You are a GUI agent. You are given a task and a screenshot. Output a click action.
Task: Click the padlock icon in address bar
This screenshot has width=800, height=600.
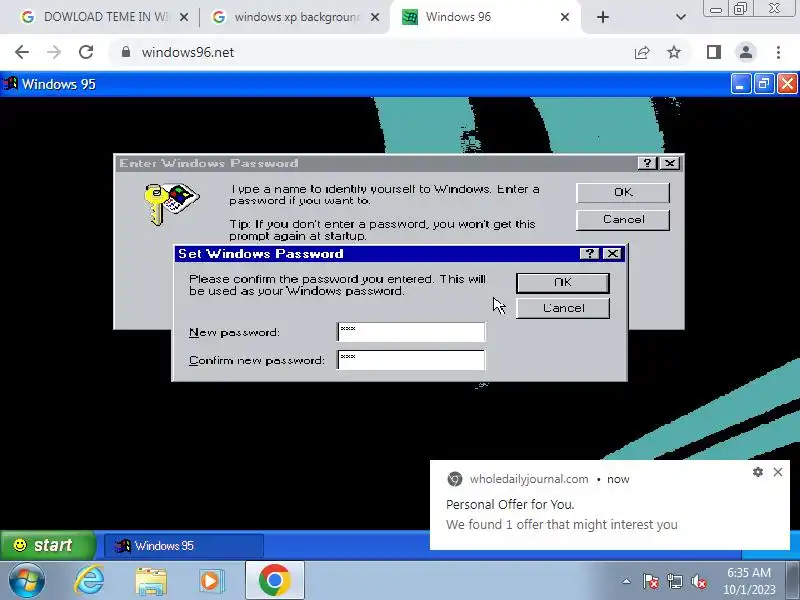click(126, 52)
